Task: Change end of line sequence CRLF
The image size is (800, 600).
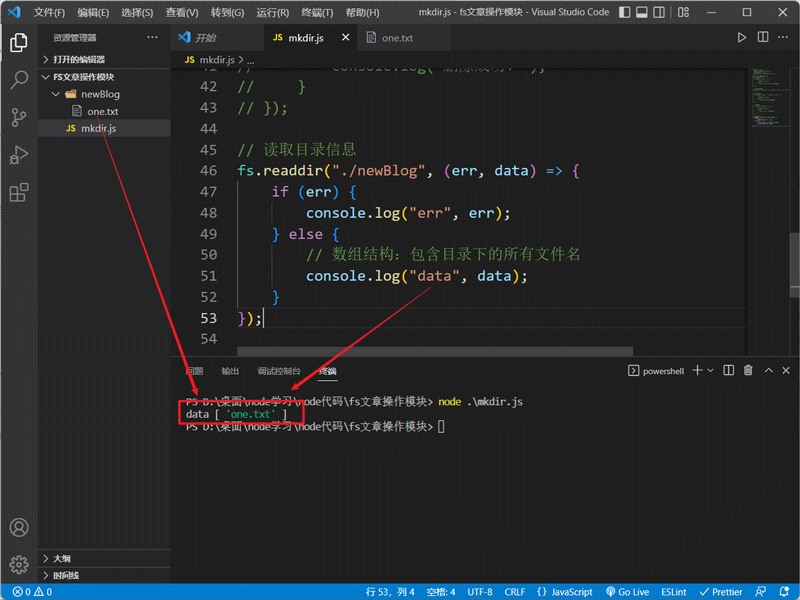Action: [x=514, y=592]
